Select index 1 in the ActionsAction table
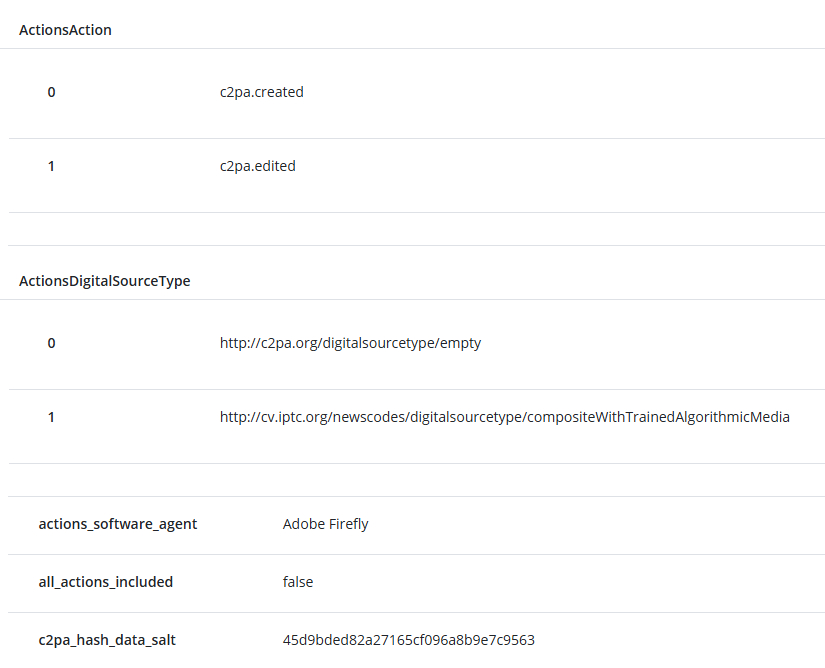This screenshot has width=825, height=668. 52,166
